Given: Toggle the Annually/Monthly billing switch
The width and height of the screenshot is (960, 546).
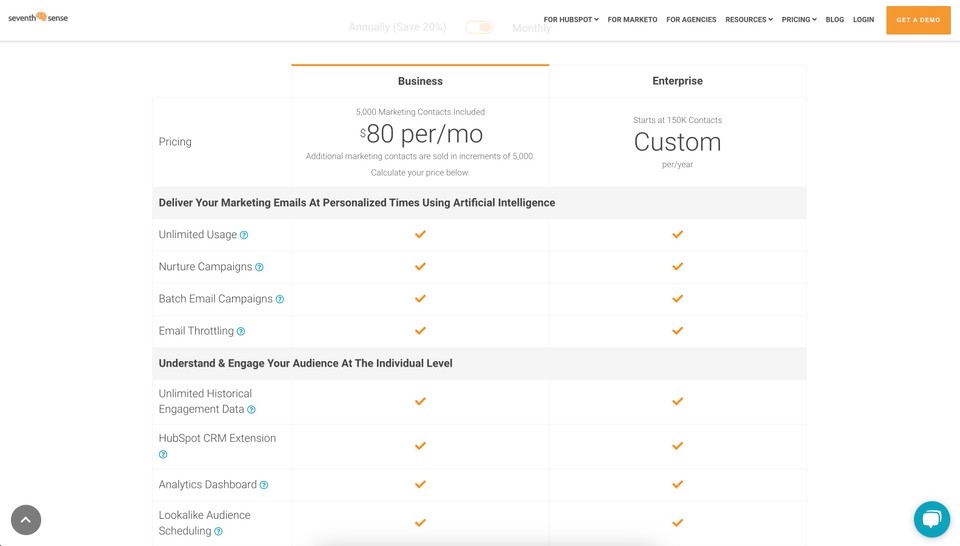Looking at the screenshot, I should [479, 27].
